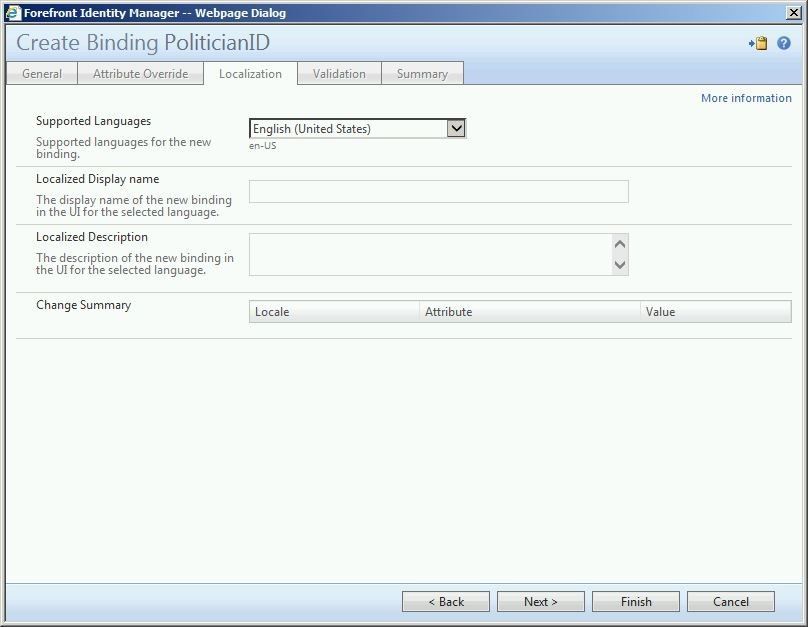Viewport: 808px width, 627px height.
Task: Click the en-US locale code text
Action: pyautogui.click(x=262, y=146)
